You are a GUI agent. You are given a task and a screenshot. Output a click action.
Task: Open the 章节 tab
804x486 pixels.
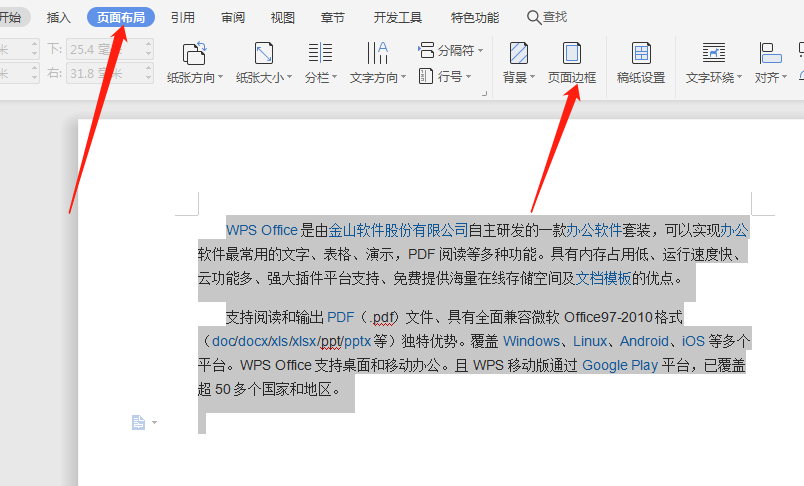(x=333, y=17)
